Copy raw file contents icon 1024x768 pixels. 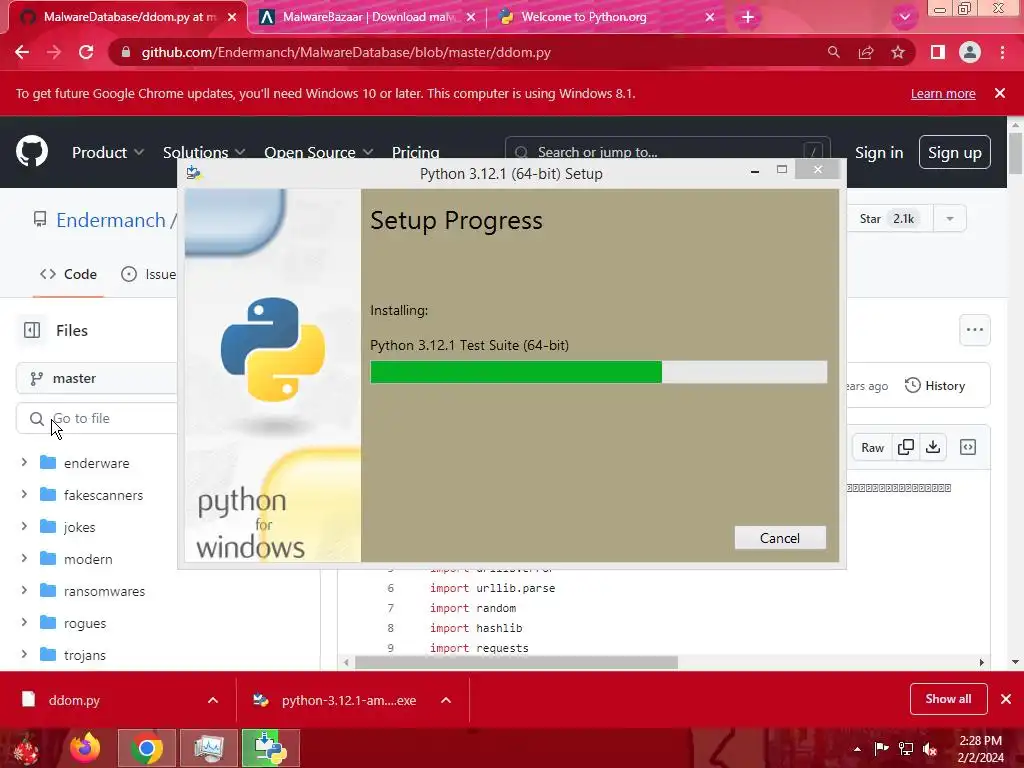click(906, 447)
